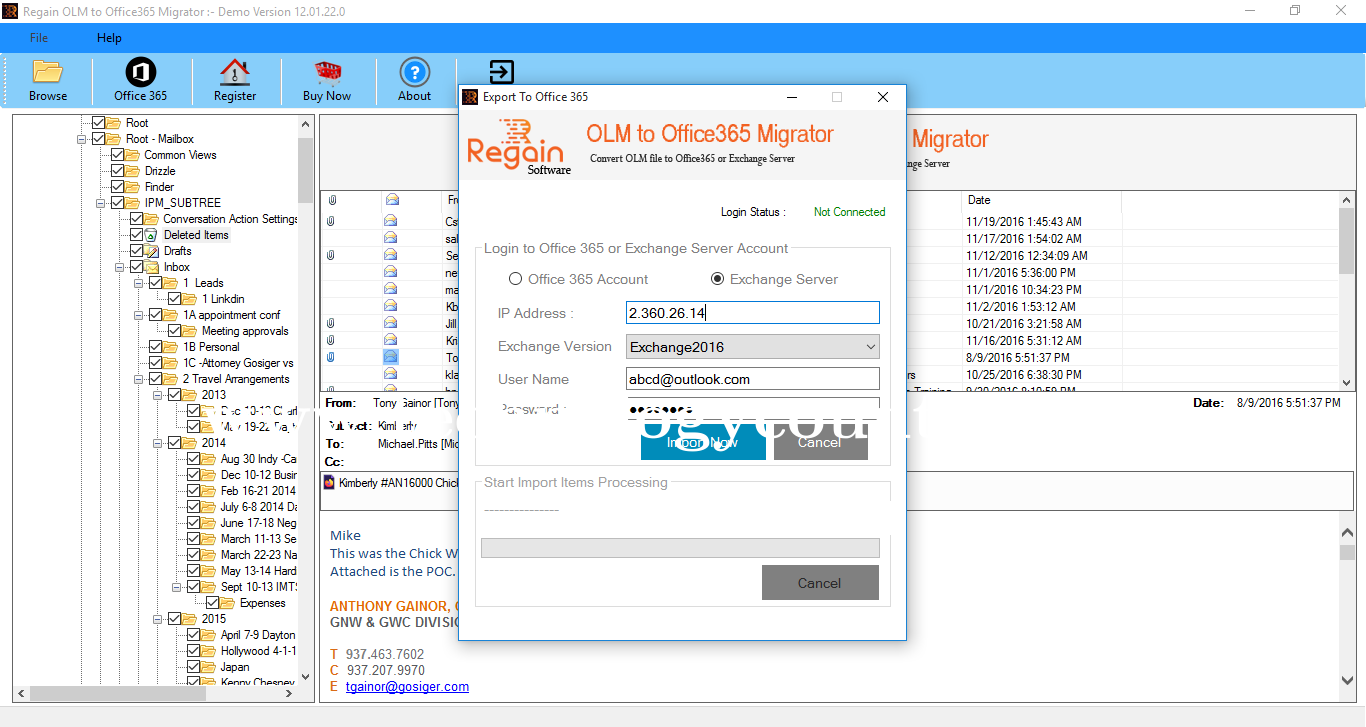The width and height of the screenshot is (1366, 727).
Task: Click the folder tree horizontal scrollbar
Action: [156, 693]
